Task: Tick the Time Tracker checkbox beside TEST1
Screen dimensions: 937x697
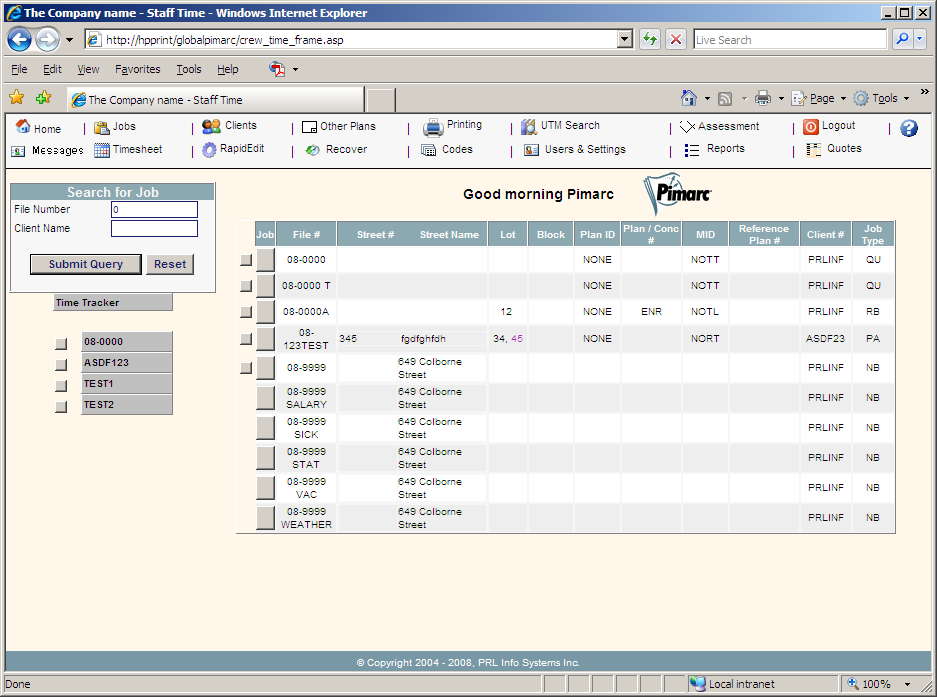Action: tap(61, 386)
